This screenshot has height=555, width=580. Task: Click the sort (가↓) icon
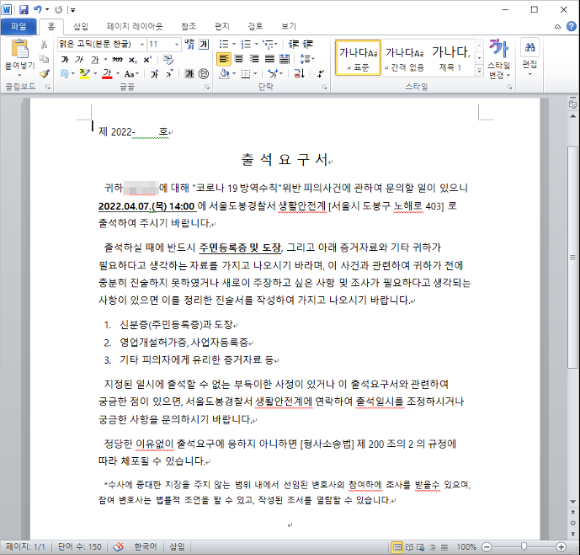click(299, 74)
